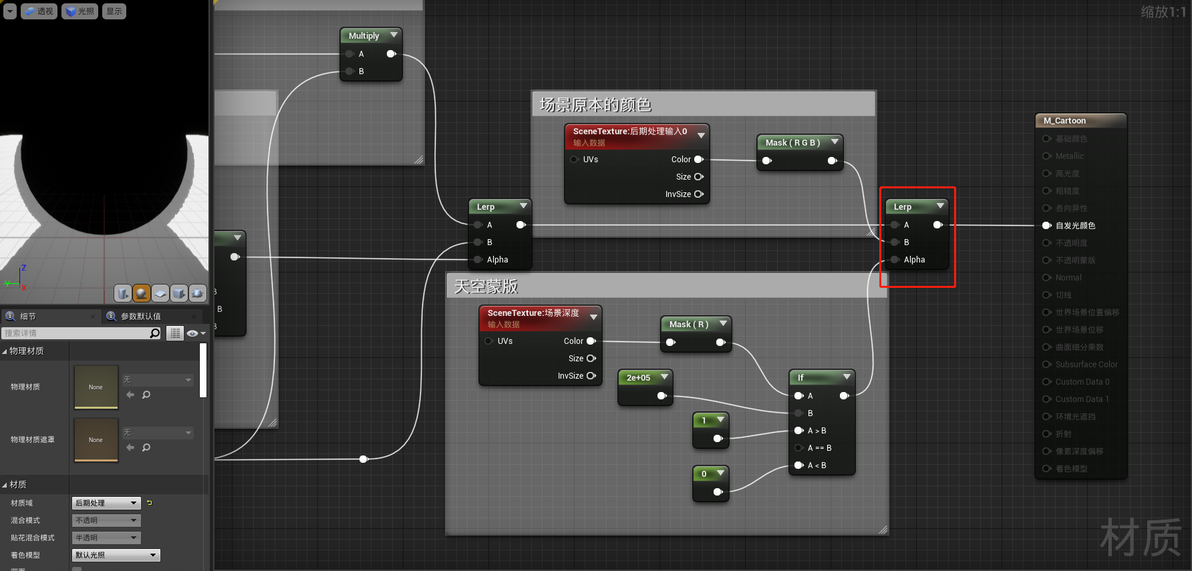
Task: Open the 着色模型 默认光照 dropdown
Action: click(x=116, y=555)
